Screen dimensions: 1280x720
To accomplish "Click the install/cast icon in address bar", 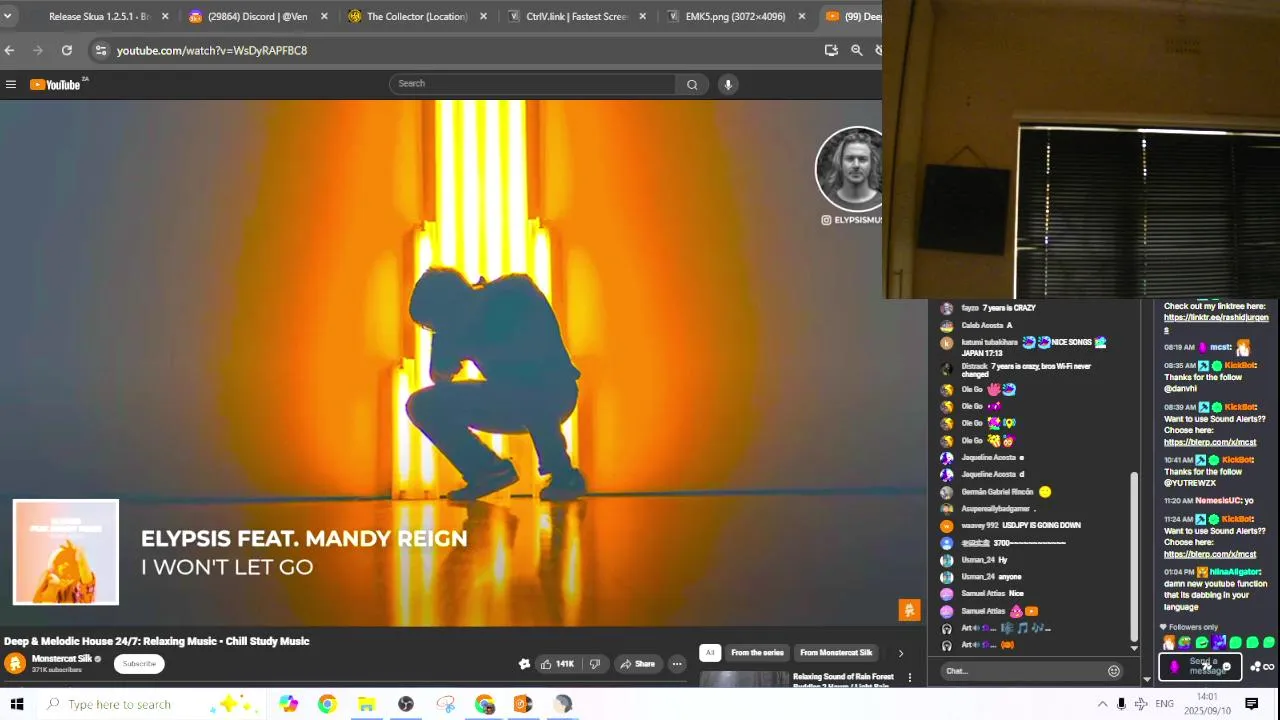I will [x=831, y=50].
